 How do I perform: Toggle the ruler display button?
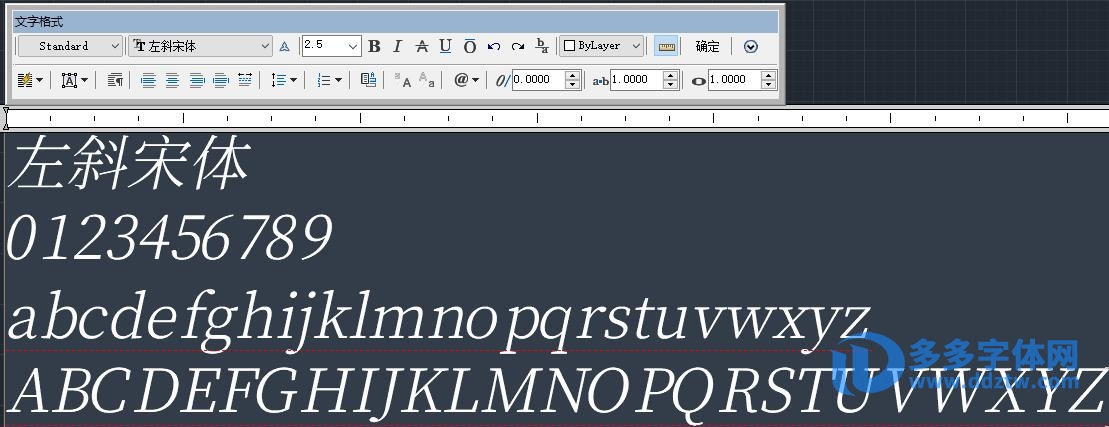coord(667,46)
